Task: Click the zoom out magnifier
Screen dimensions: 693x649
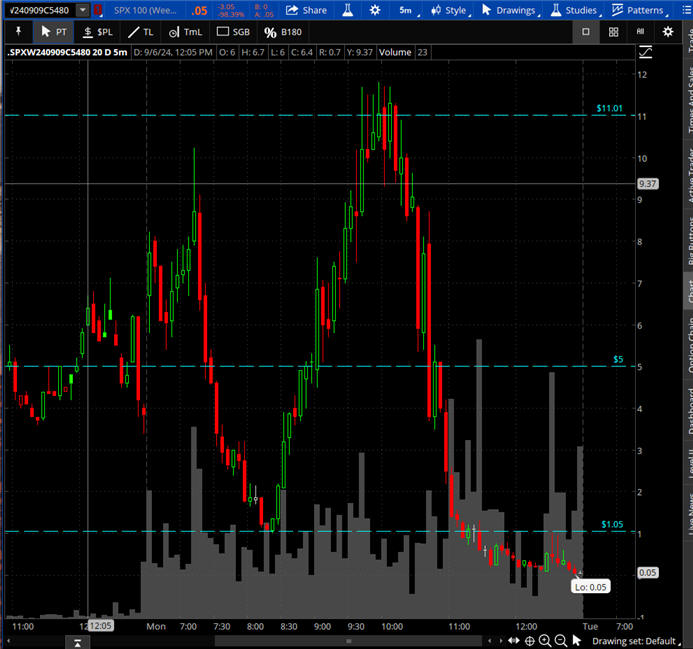Action: (x=561, y=641)
